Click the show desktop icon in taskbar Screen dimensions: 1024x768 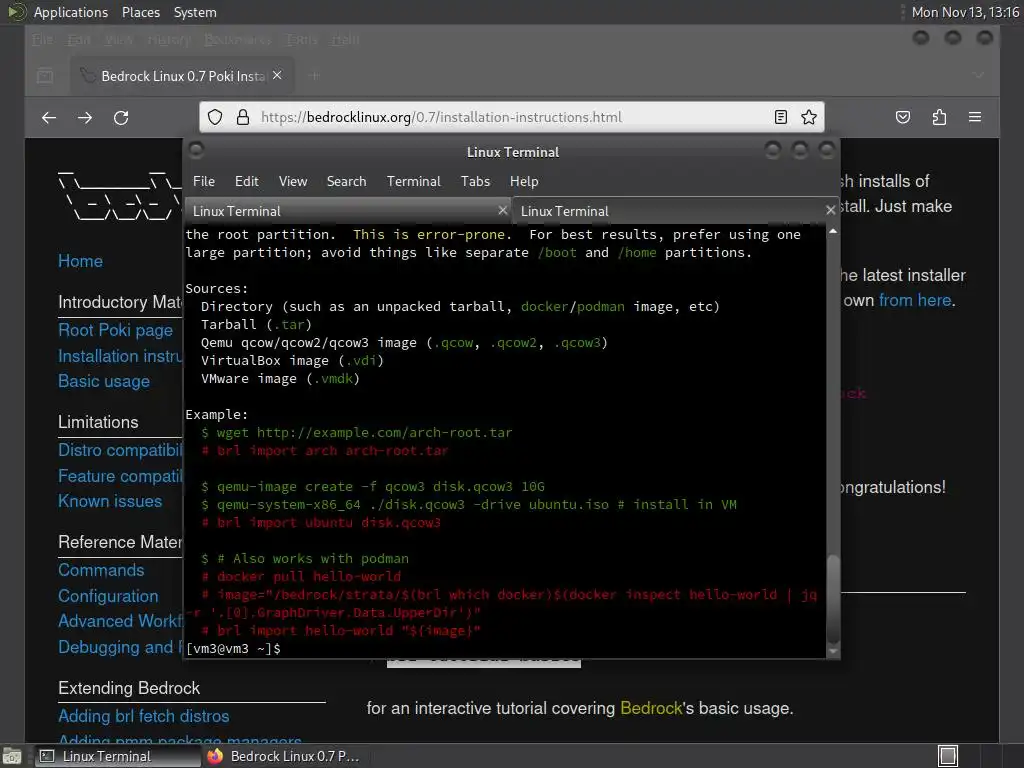pos(12,756)
